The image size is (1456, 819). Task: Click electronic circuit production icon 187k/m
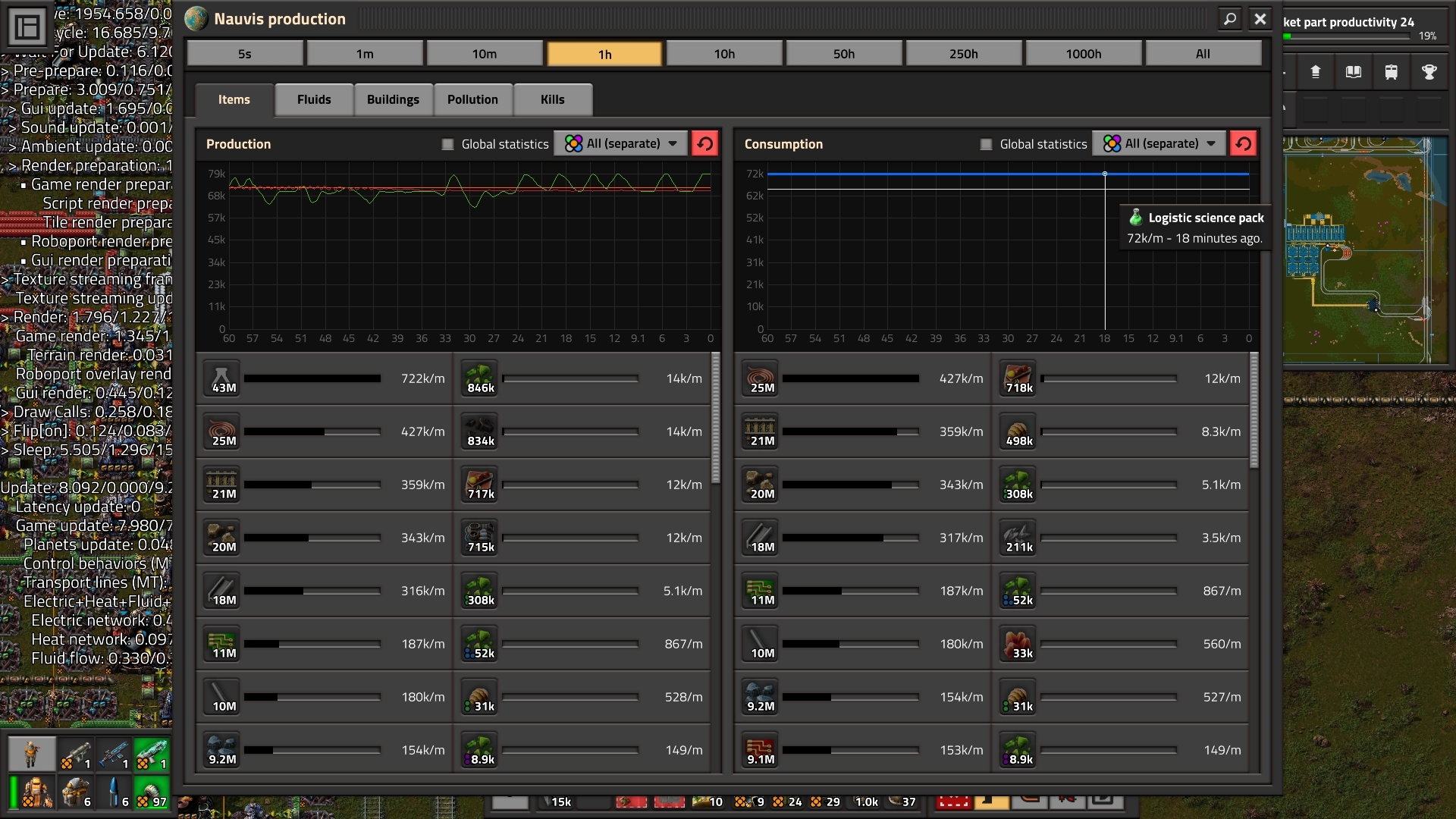[x=222, y=644]
